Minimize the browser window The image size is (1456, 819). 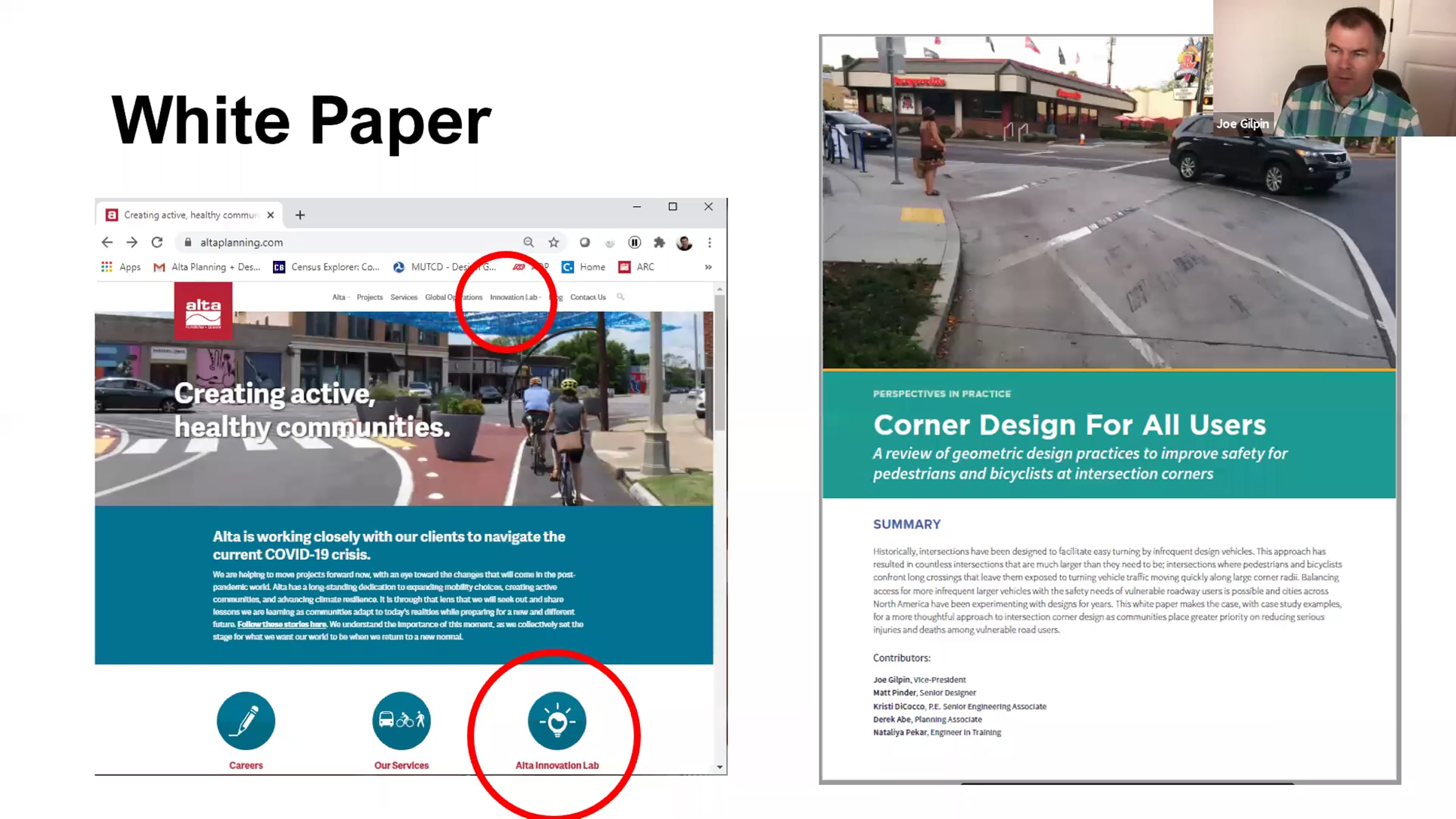637,207
